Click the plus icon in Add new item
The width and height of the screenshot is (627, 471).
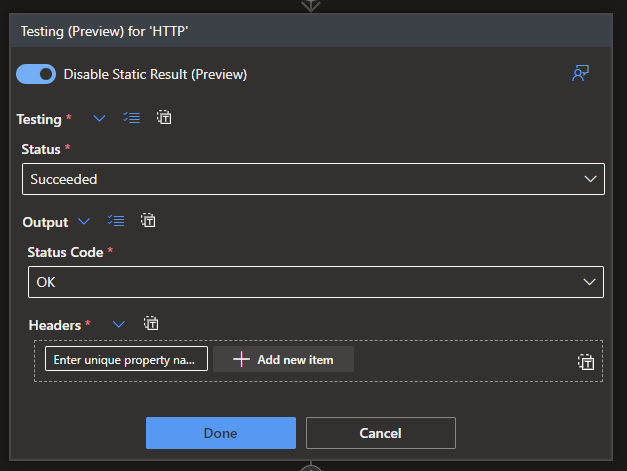pos(241,359)
